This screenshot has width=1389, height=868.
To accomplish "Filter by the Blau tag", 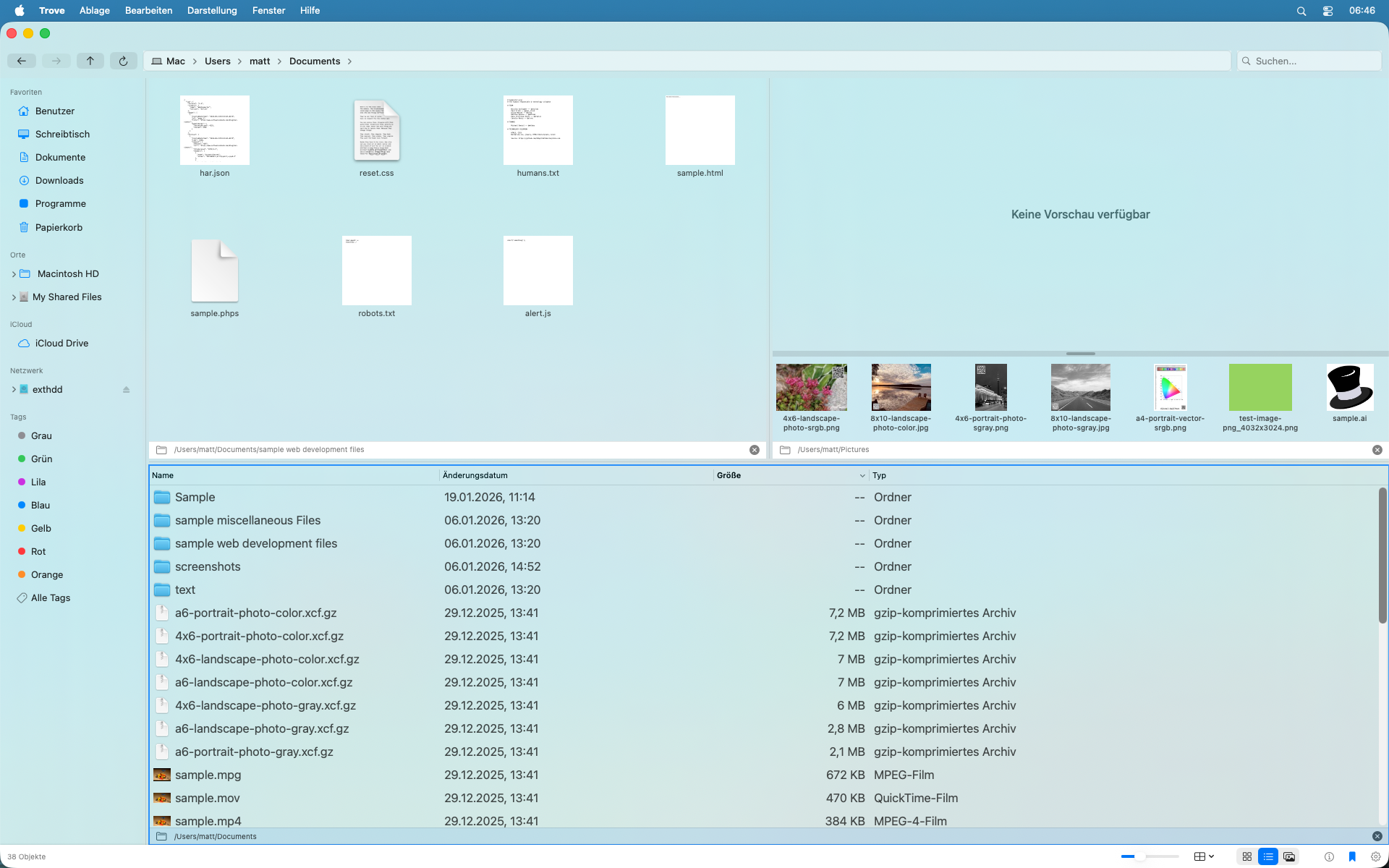I will (x=41, y=505).
